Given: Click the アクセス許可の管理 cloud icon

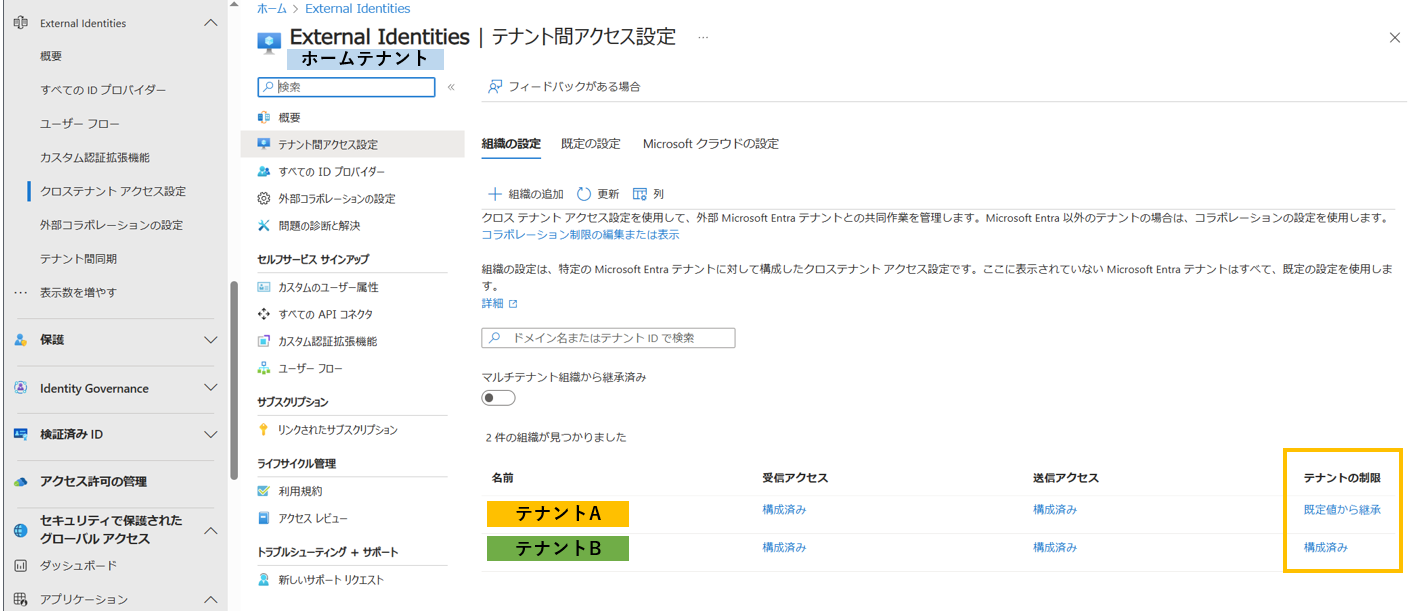Looking at the screenshot, I should click(x=20, y=481).
